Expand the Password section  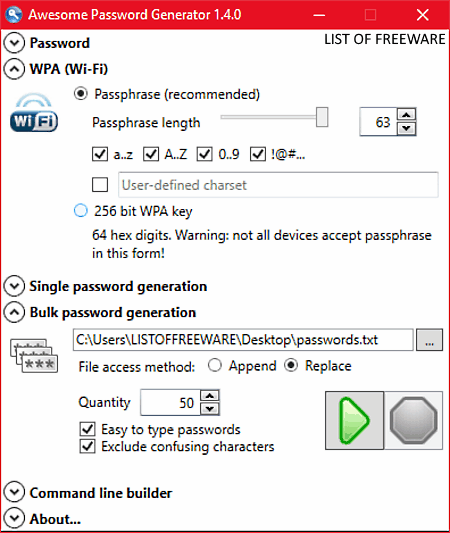(x=14, y=43)
